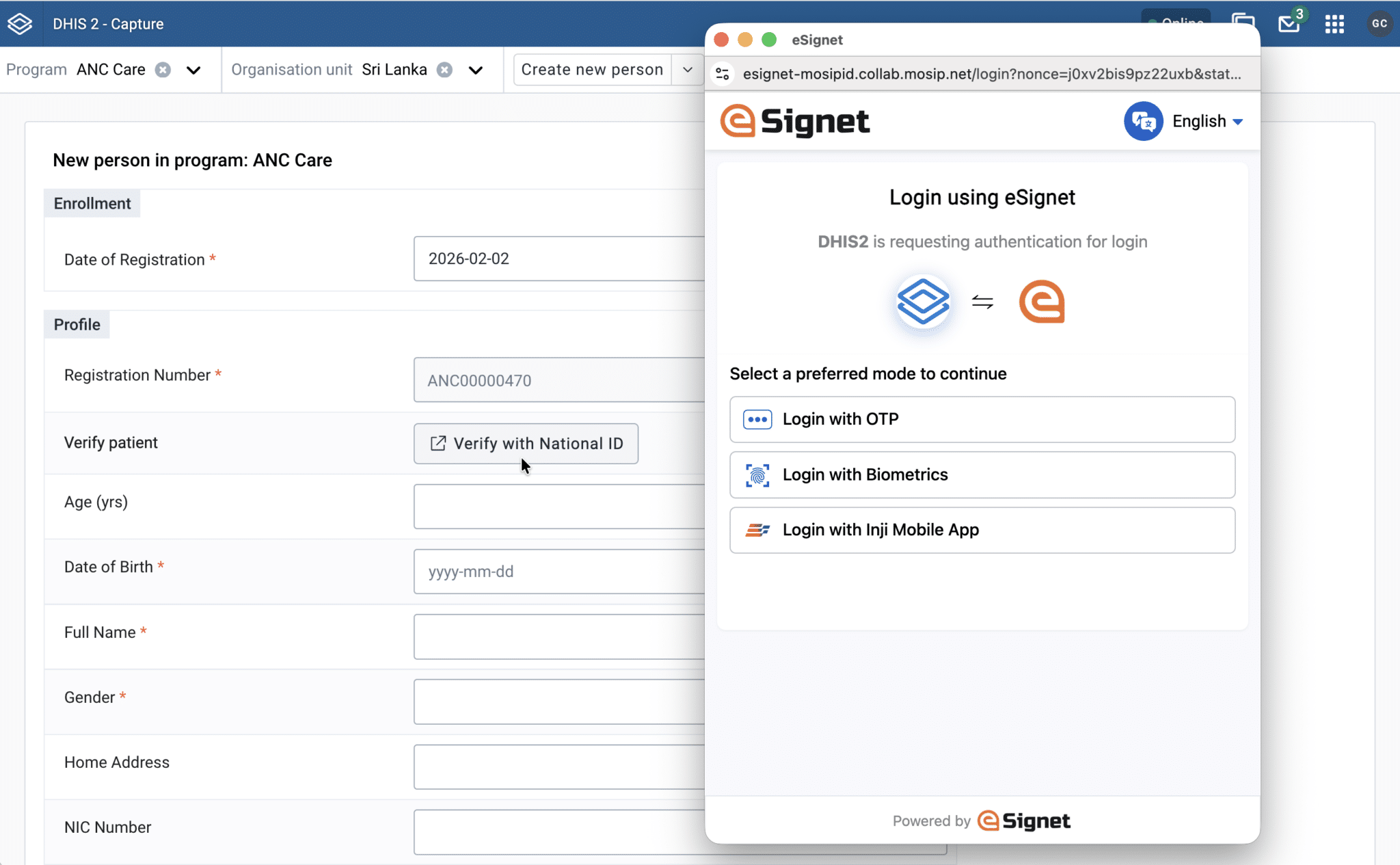1400x865 pixels.
Task: Click the DHIS2 logo icon
Action: [x=20, y=24]
